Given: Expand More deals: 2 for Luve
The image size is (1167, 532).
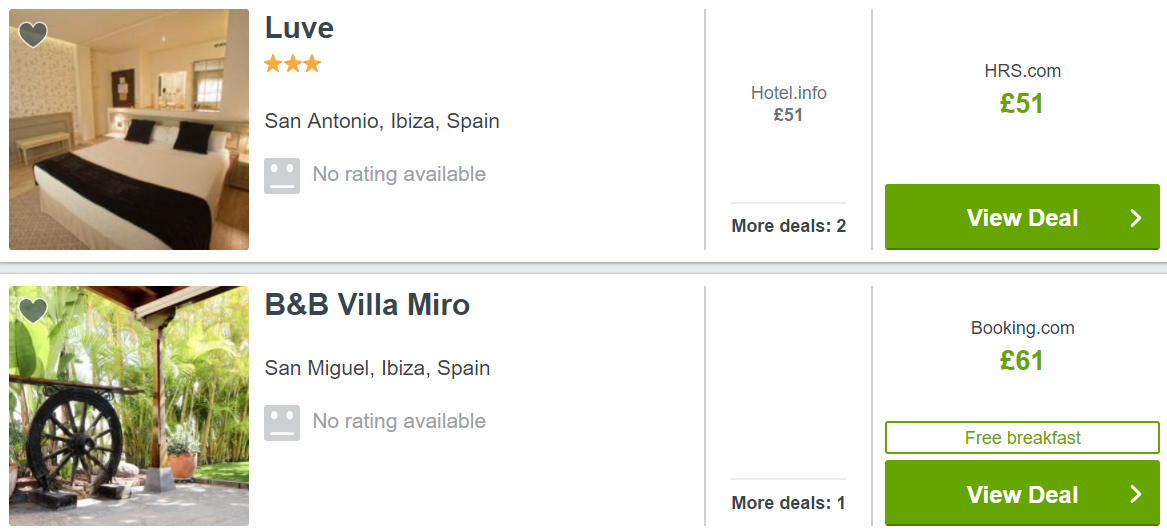Looking at the screenshot, I should coord(788,225).
